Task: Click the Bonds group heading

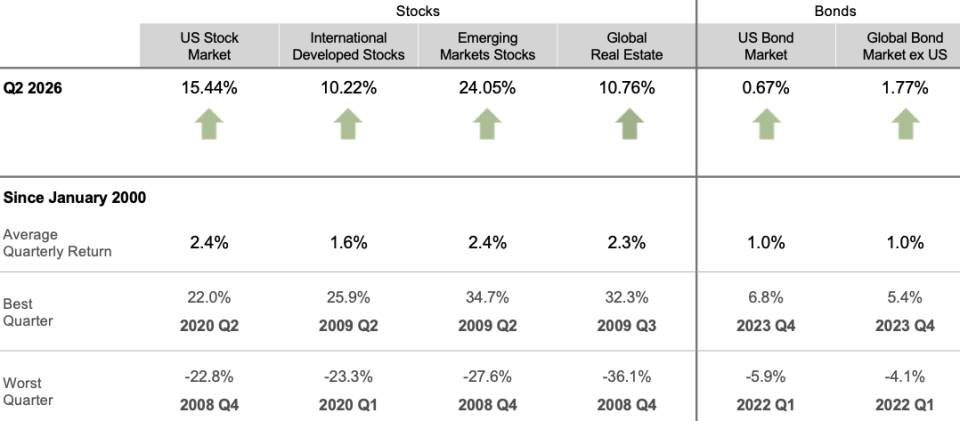Action: click(835, 11)
